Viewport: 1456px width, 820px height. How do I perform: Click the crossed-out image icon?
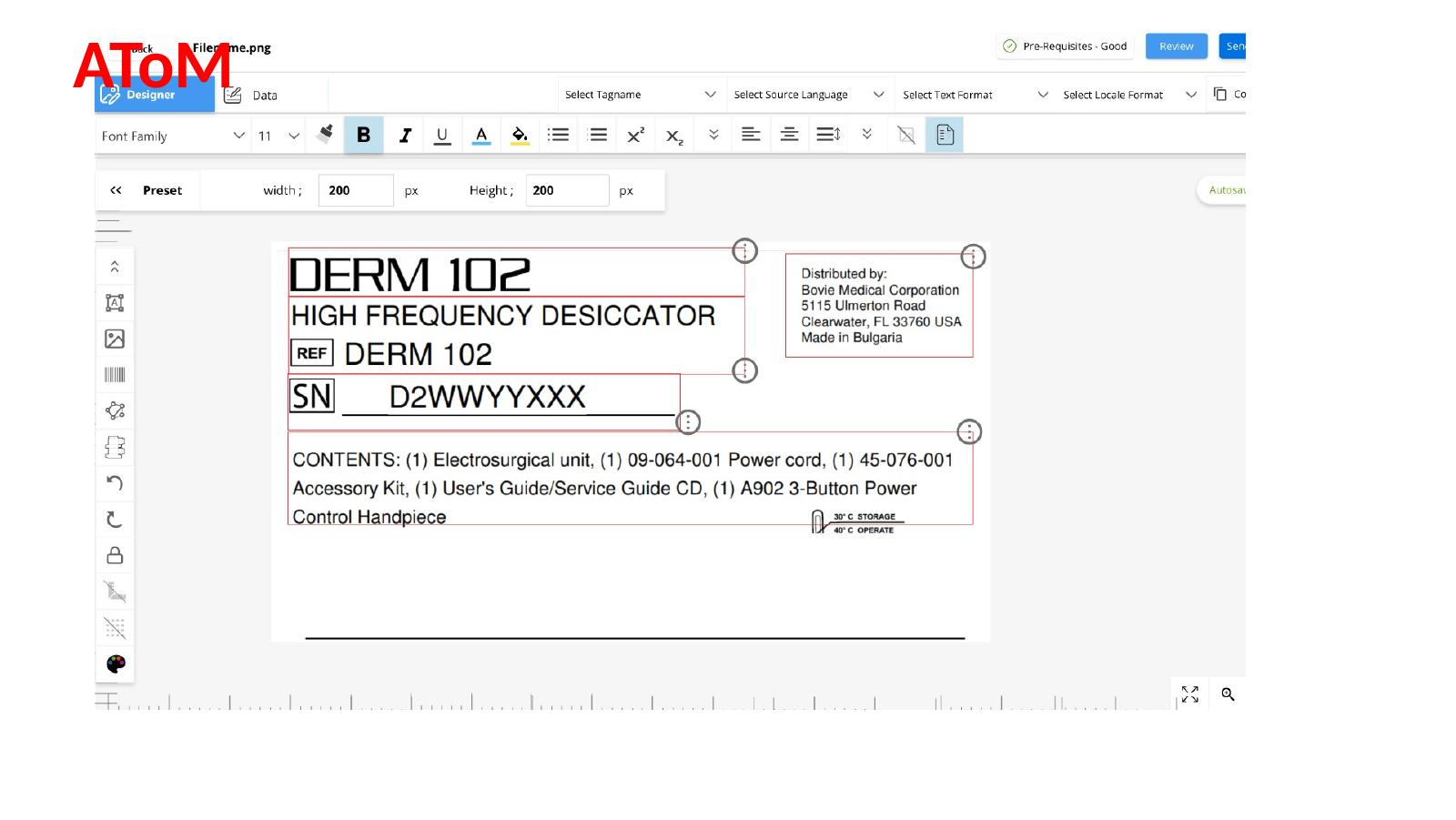point(906,135)
